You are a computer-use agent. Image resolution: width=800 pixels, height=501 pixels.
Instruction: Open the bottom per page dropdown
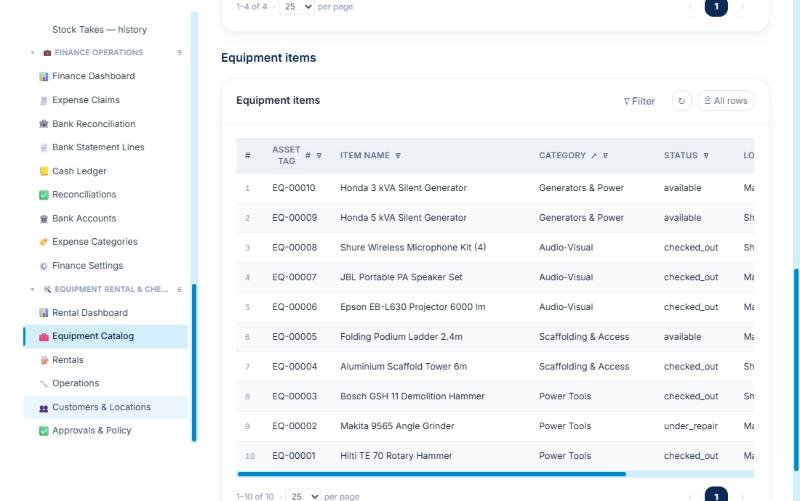[x=303, y=496]
